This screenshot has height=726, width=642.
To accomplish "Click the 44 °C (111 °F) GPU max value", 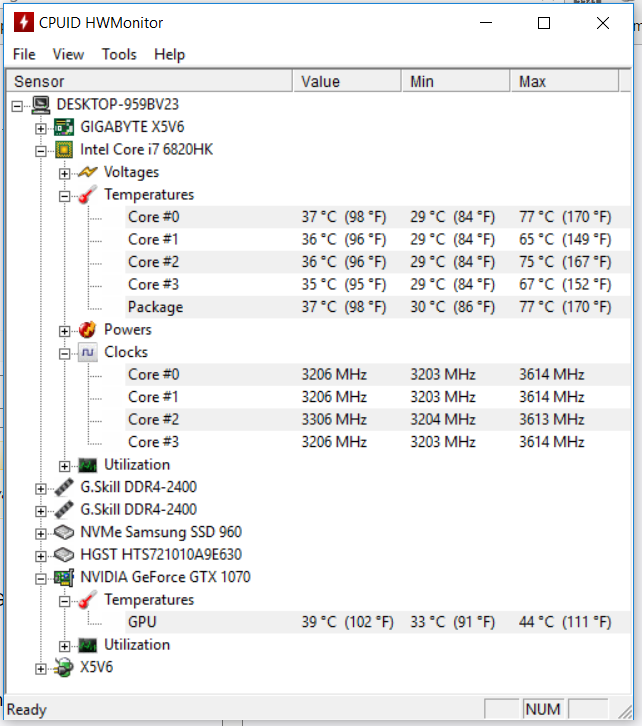I will [x=565, y=622].
